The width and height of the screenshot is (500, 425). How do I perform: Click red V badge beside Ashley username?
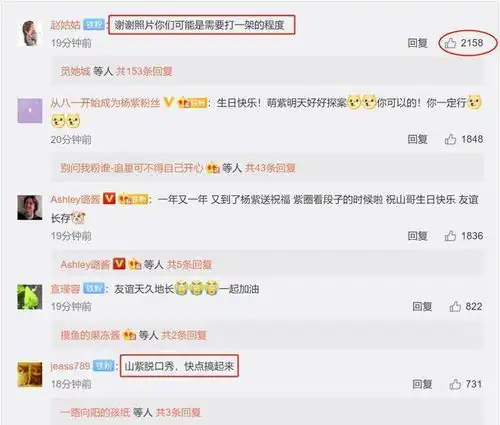pos(109,199)
